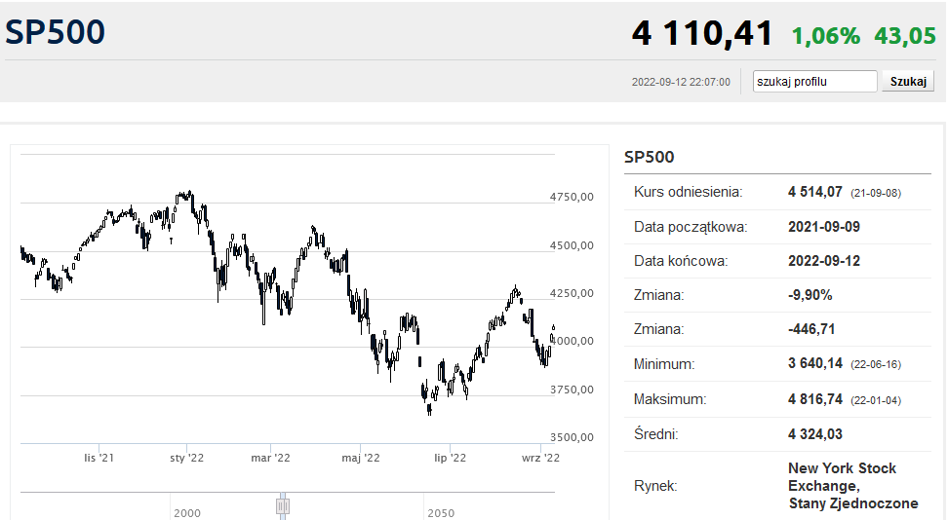Click the 3750,00 y-axis label
This screenshot has width=948, height=520.
coord(571,390)
